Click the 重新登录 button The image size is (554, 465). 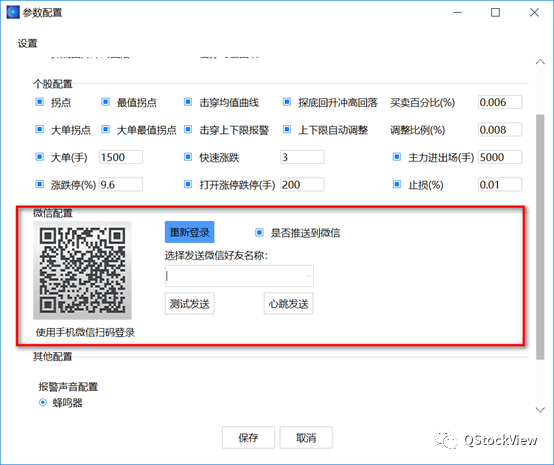189,232
